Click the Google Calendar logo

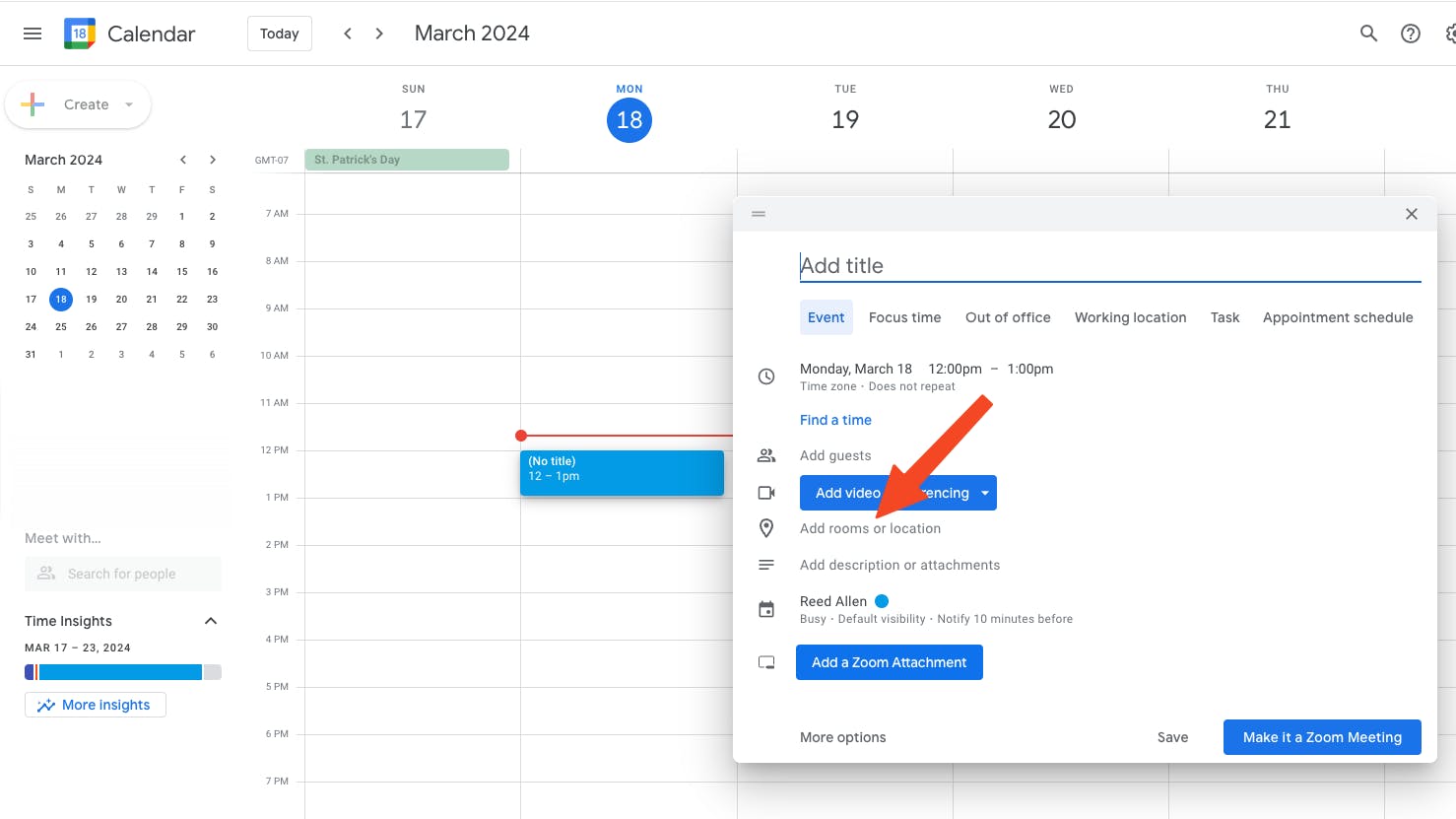pos(80,34)
